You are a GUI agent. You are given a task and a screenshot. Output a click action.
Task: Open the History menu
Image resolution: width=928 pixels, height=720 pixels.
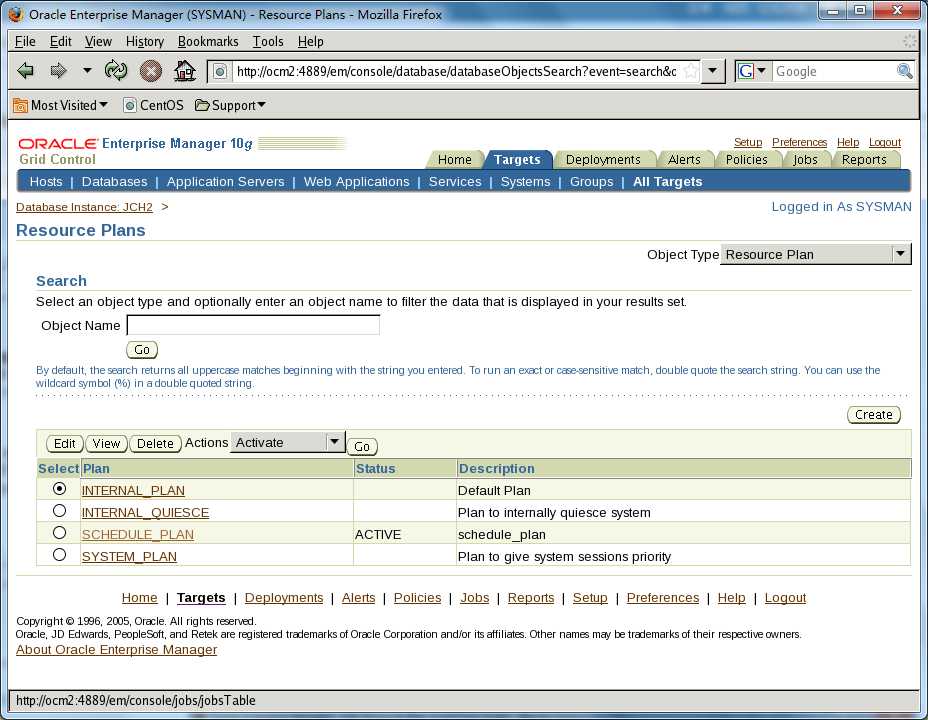pyautogui.click(x=144, y=41)
